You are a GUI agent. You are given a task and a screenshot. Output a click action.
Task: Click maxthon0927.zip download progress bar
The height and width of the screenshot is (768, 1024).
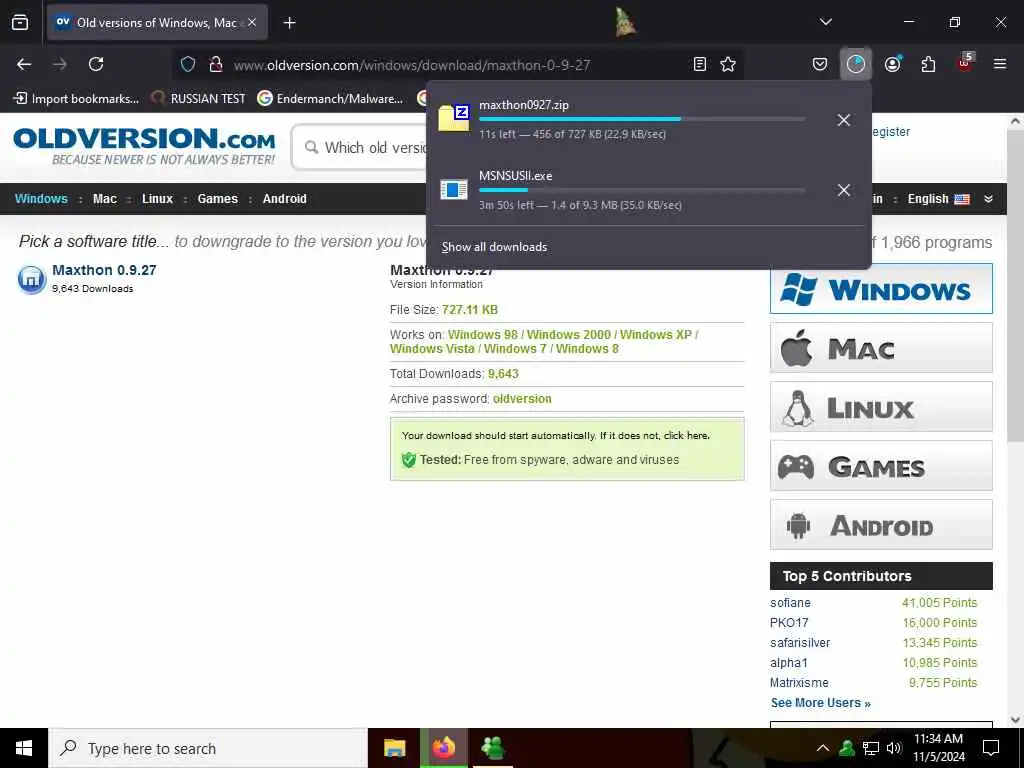[642, 119]
